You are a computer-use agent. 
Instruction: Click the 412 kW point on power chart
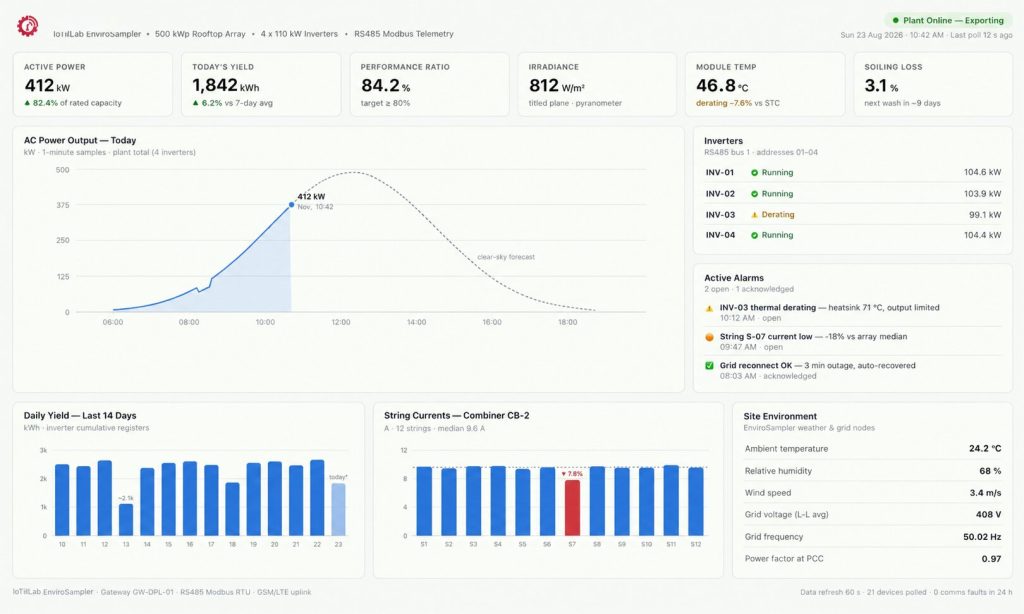(x=291, y=204)
